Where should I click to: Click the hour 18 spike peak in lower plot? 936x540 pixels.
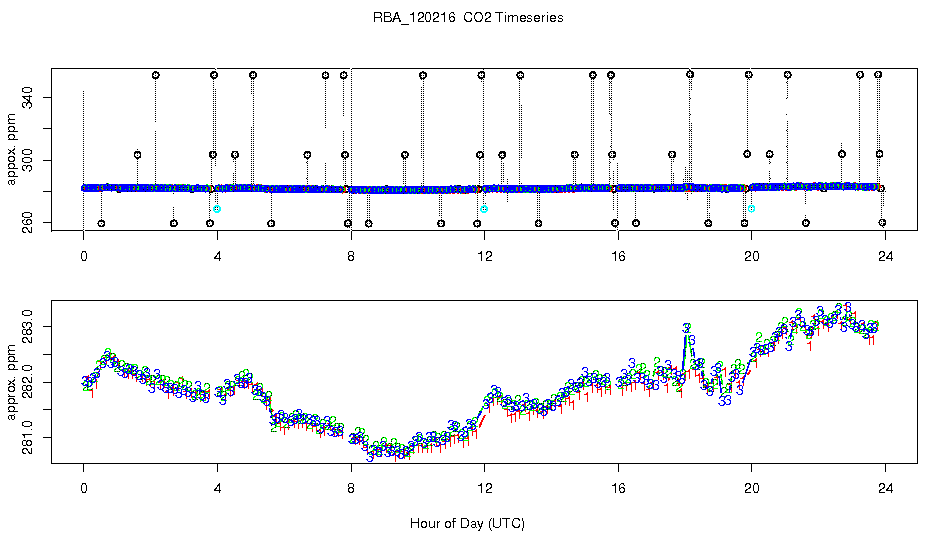687,328
